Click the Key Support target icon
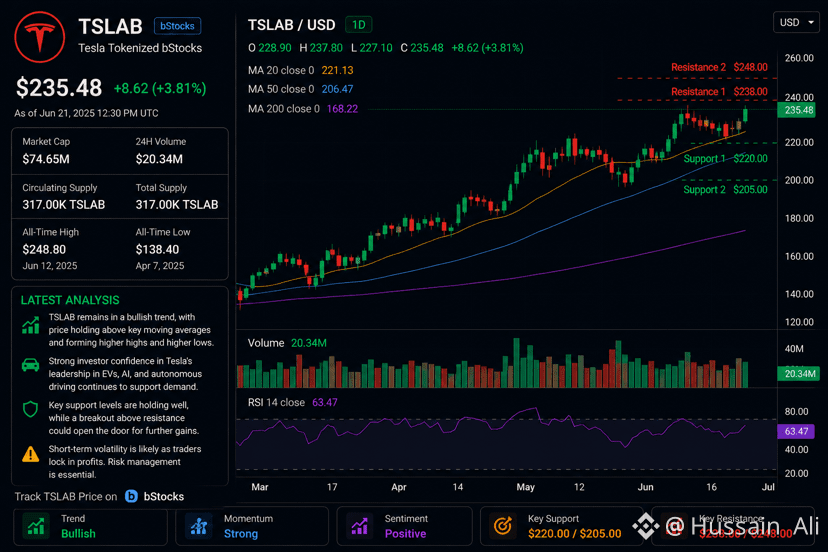This screenshot has height=552, width=828. pyautogui.click(x=503, y=526)
